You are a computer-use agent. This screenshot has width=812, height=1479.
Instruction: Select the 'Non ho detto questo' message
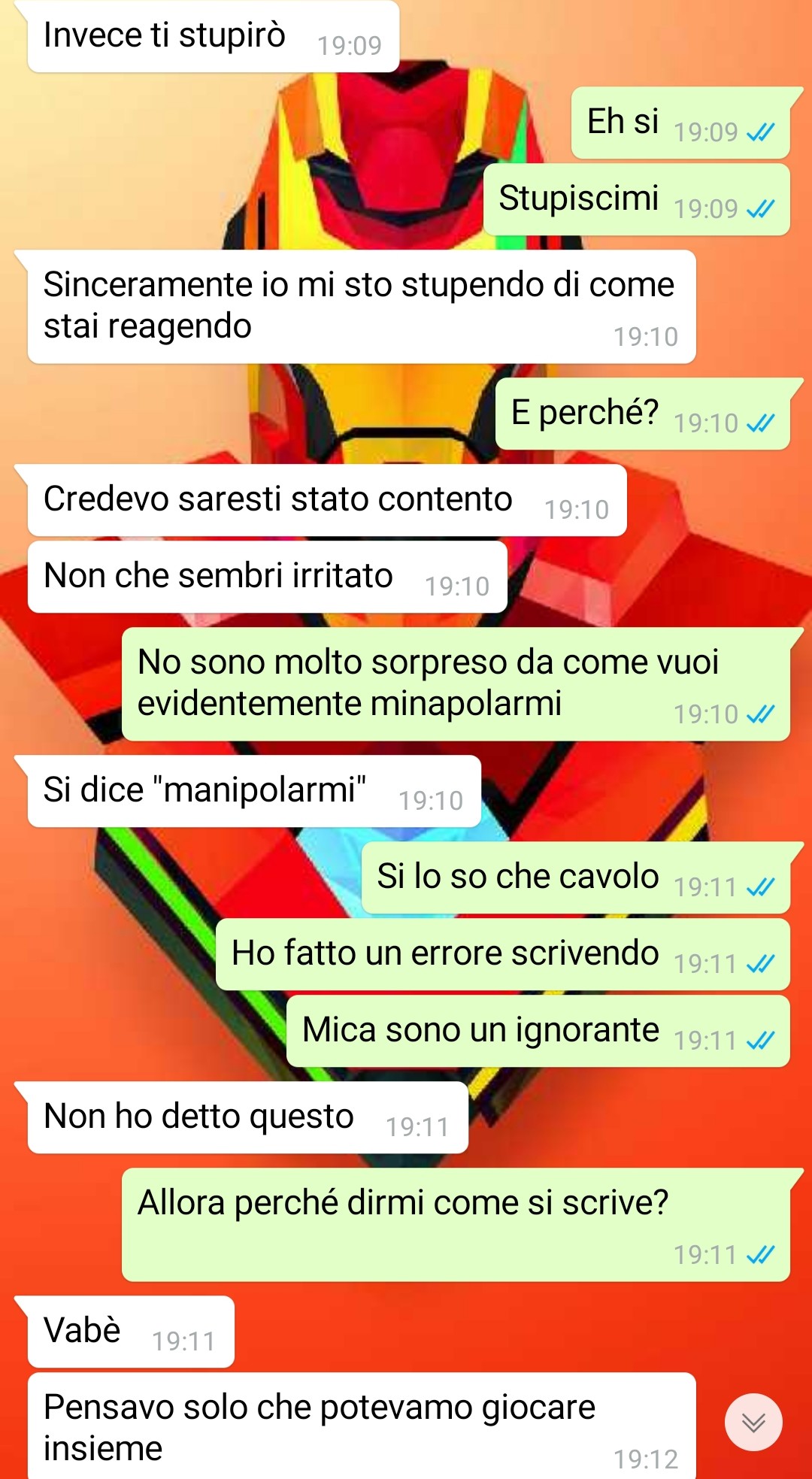click(x=248, y=1117)
